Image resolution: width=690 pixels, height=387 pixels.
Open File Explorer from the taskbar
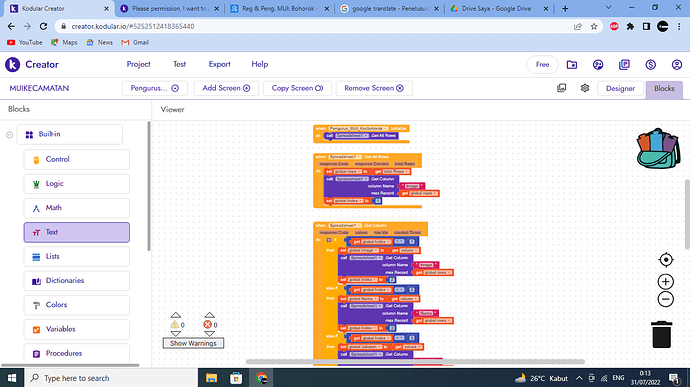tap(211, 378)
